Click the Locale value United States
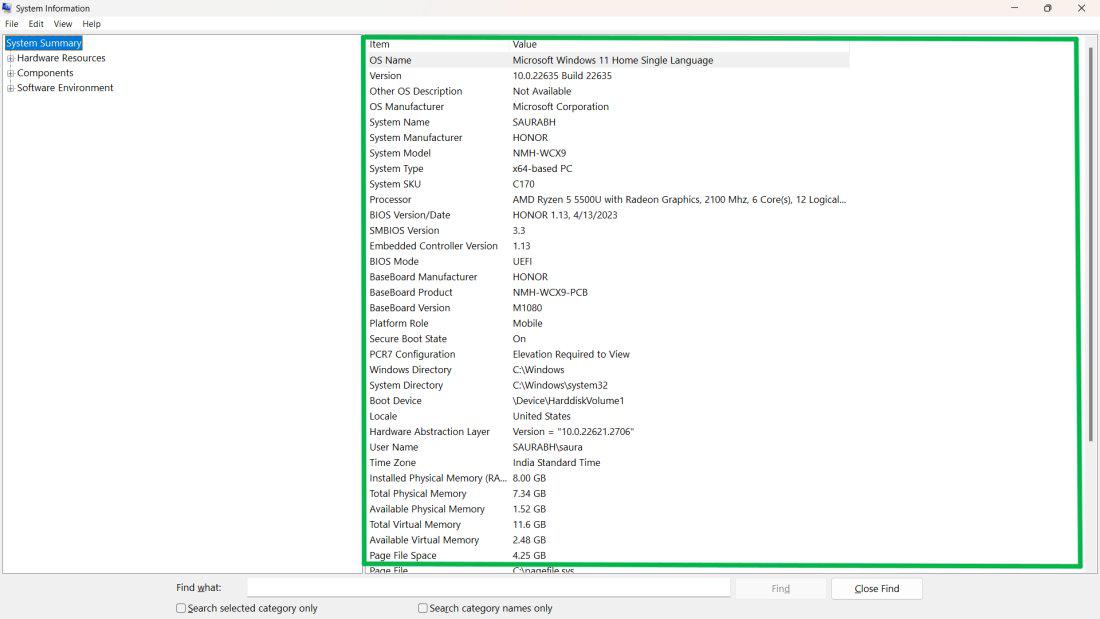Image resolution: width=1100 pixels, height=619 pixels. [541, 415]
